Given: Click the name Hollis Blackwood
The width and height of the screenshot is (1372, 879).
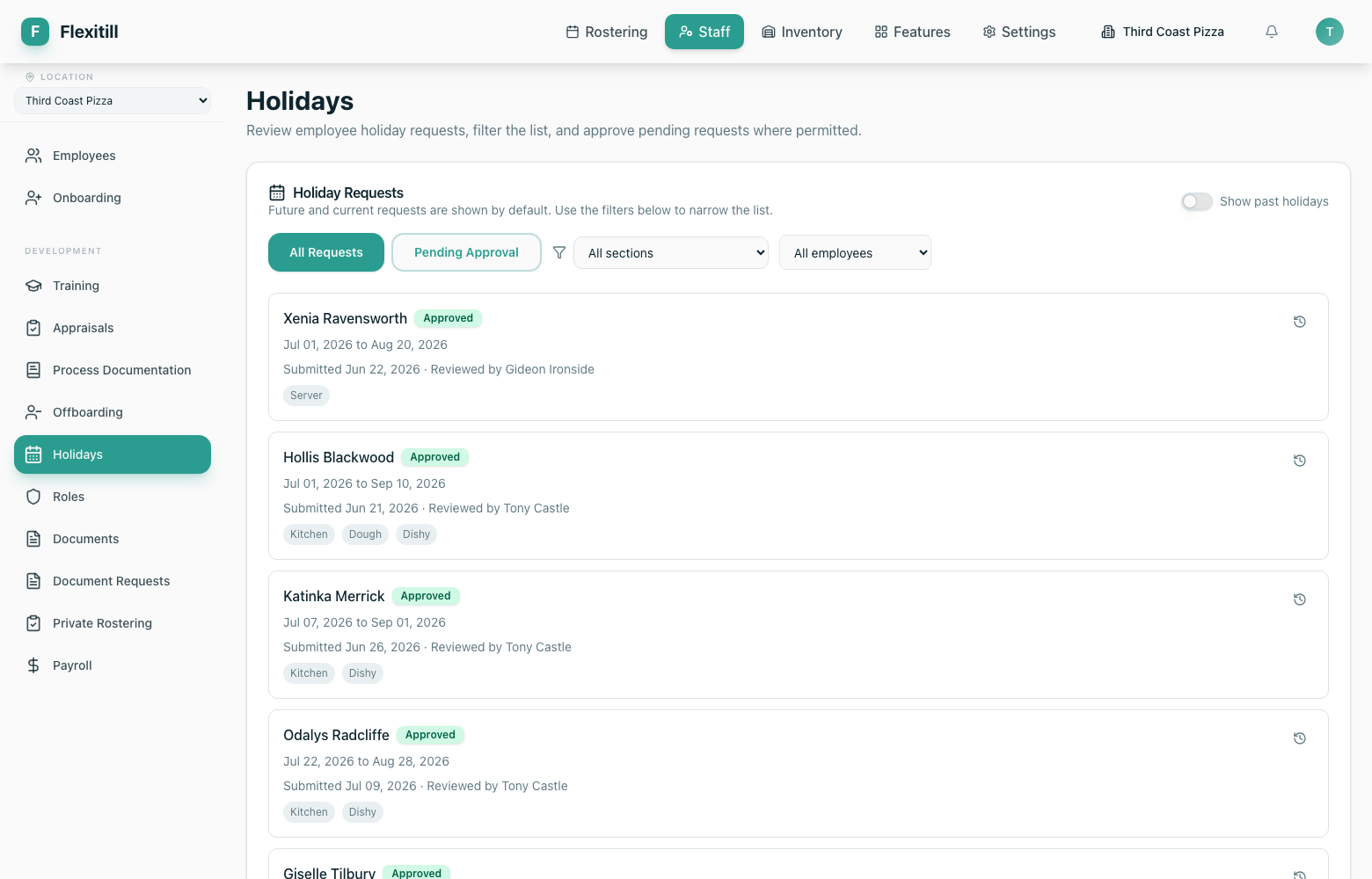Looking at the screenshot, I should tap(339, 457).
